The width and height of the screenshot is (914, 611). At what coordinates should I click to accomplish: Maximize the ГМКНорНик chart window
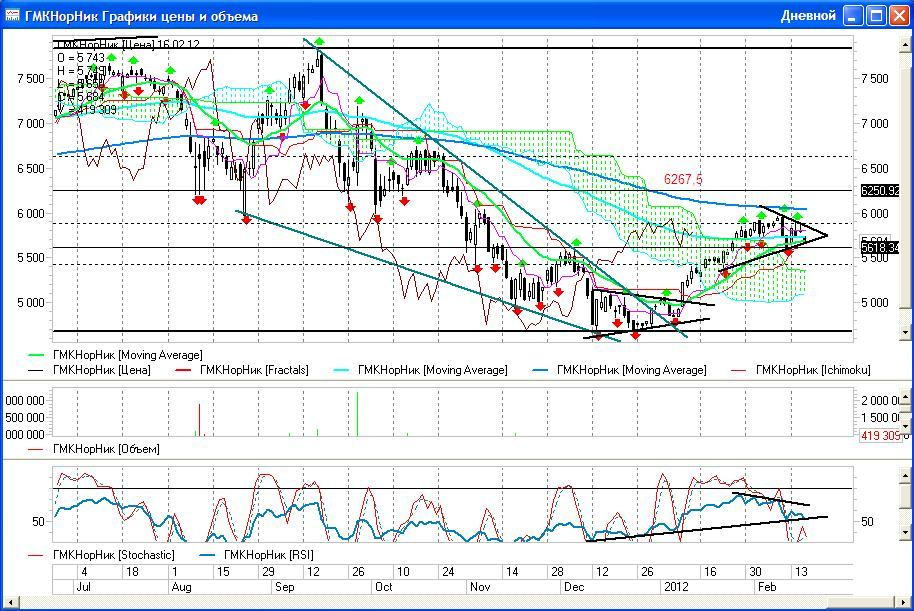pos(876,16)
